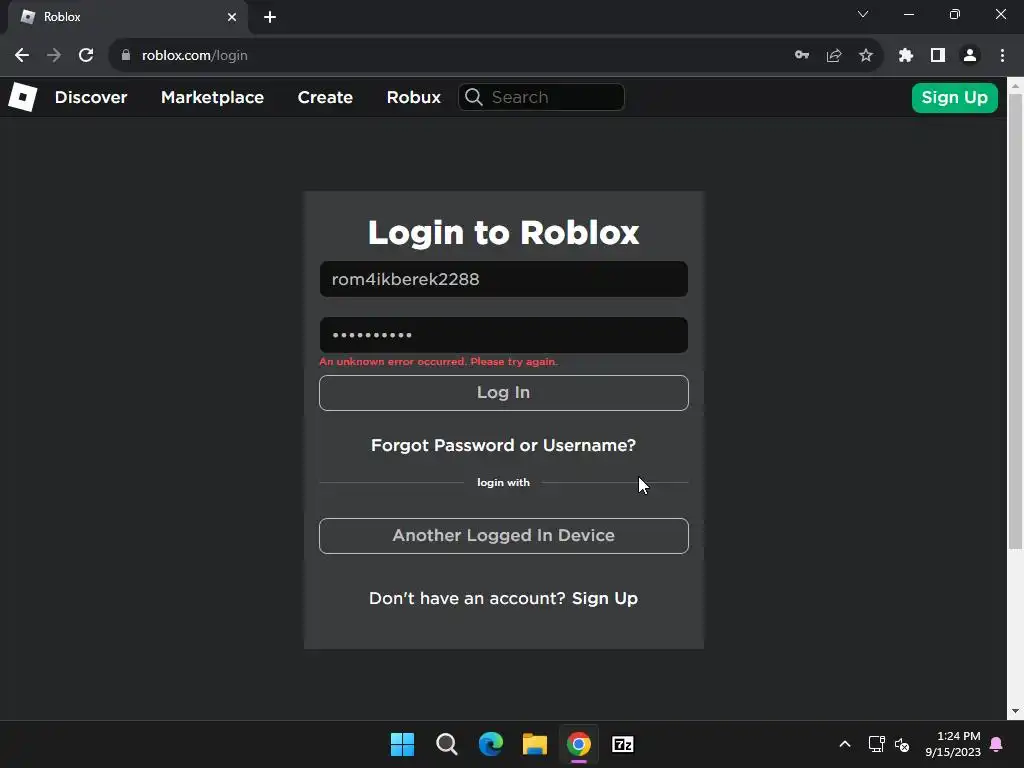Click the Roblox logo in navbar
Image resolution: width=1024 pixels, height=768 pixels.
(x=22, y=97)
